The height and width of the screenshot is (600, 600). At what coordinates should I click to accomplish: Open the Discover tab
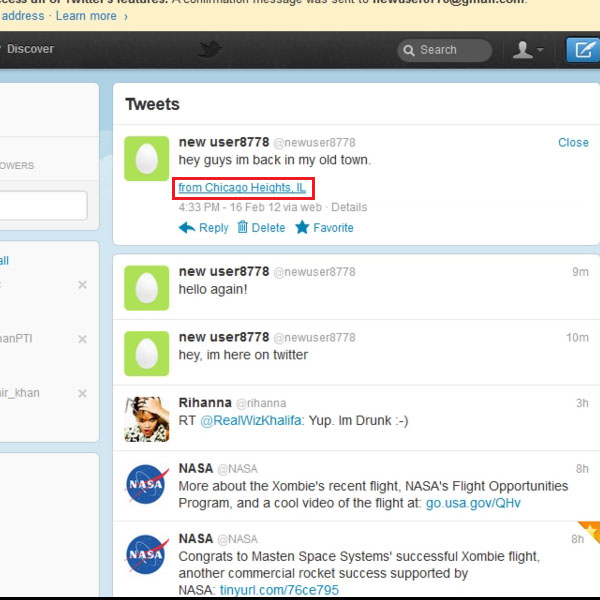click(30, 49)
